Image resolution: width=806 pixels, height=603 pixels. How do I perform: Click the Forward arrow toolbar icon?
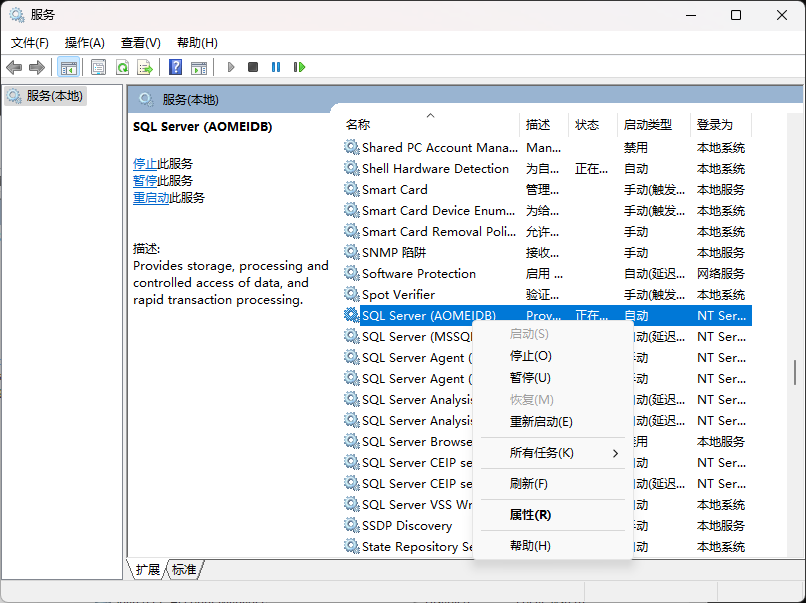[37, 67]
